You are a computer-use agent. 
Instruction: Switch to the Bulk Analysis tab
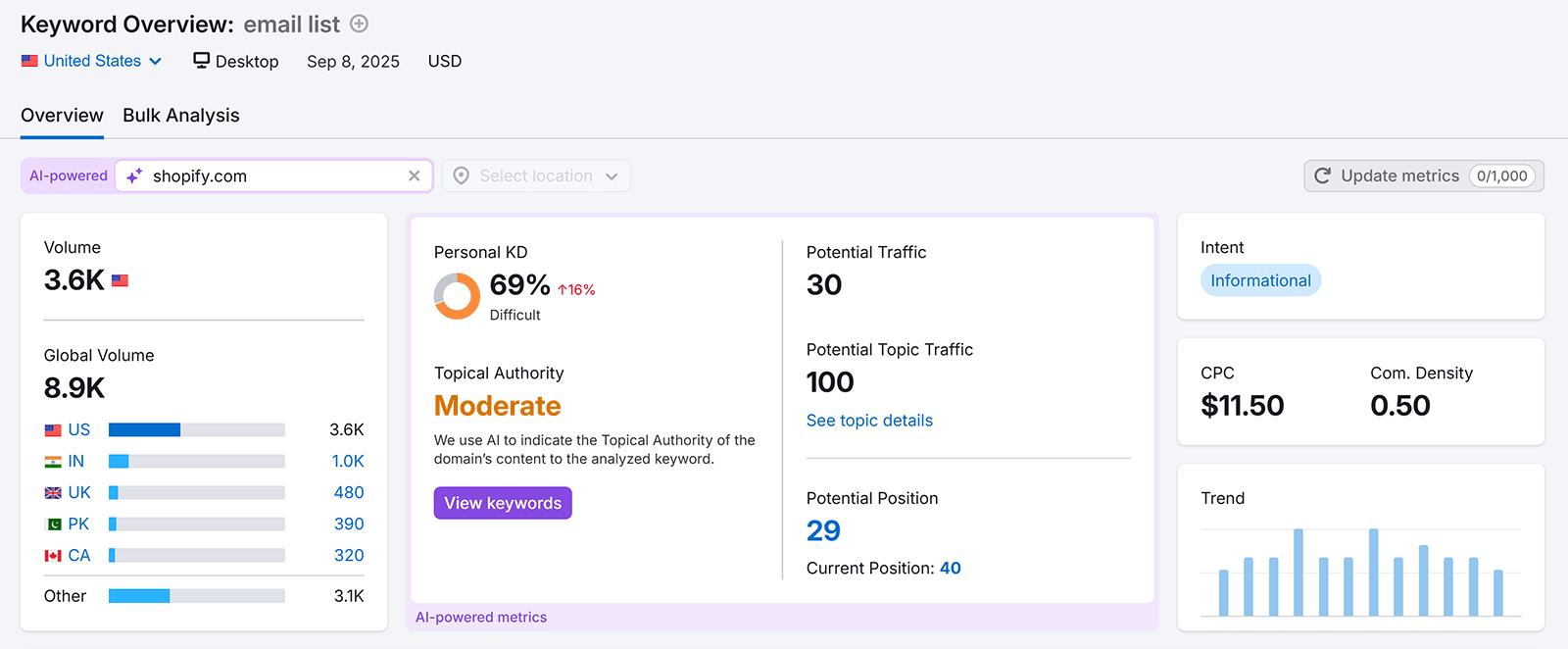point(180,115)
